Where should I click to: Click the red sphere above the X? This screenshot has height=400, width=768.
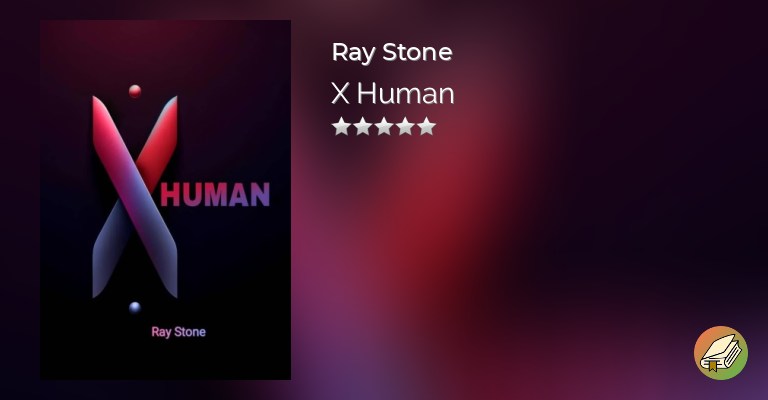coord(135,91)
